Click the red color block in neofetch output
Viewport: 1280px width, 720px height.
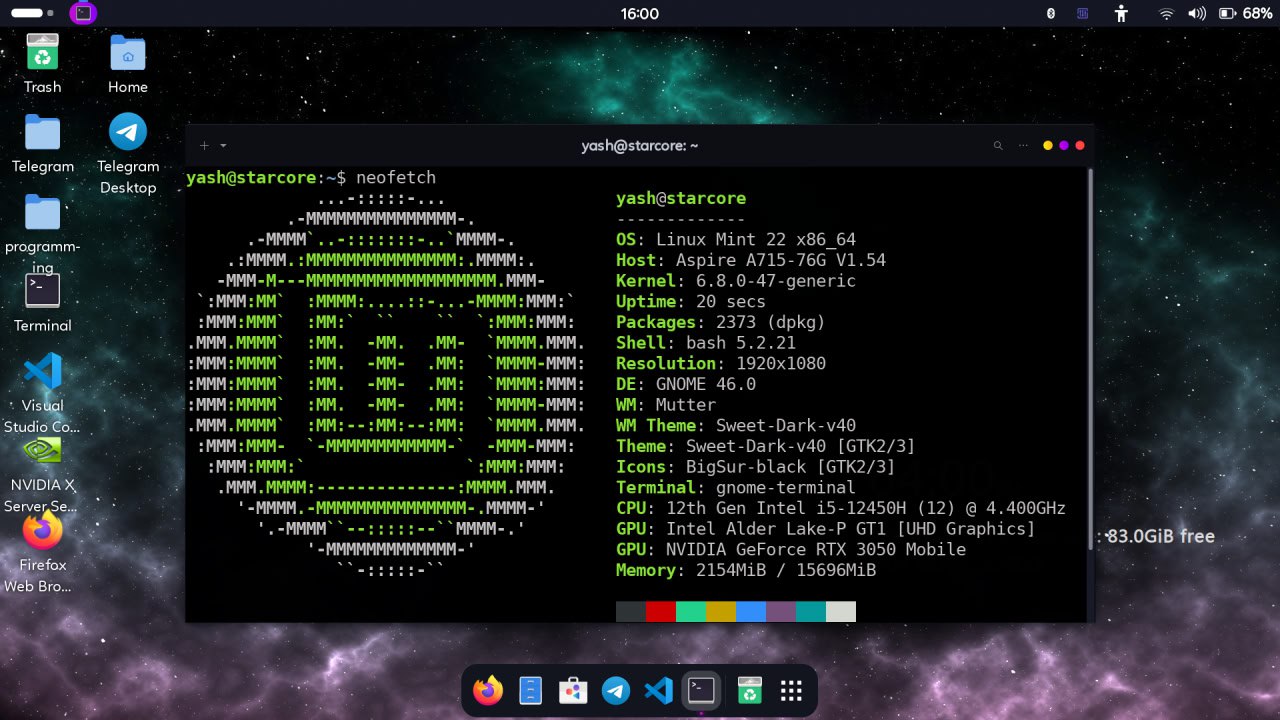pos(661,612)
